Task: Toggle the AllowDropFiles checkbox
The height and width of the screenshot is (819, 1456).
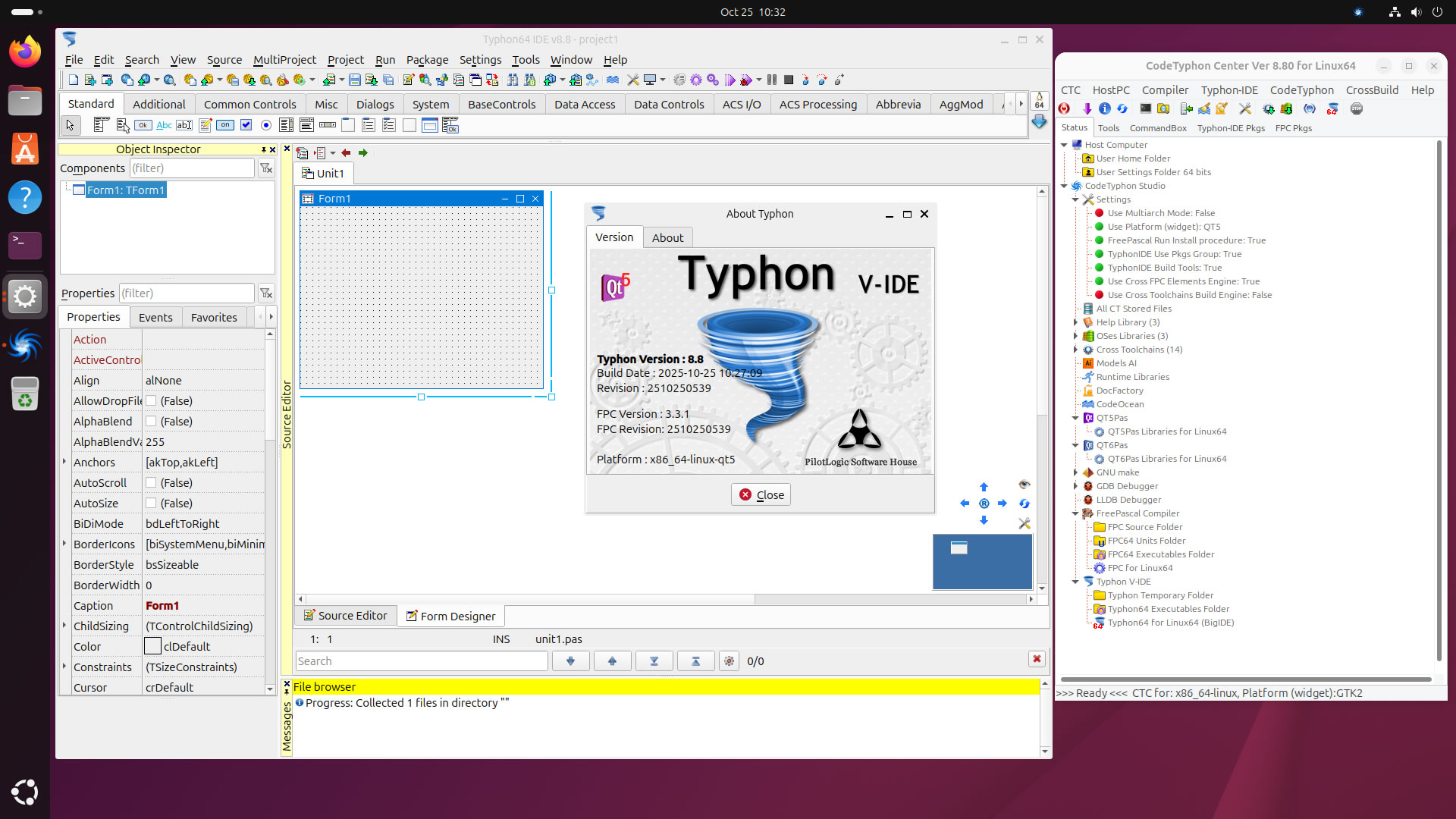Action: pos(151,401)
